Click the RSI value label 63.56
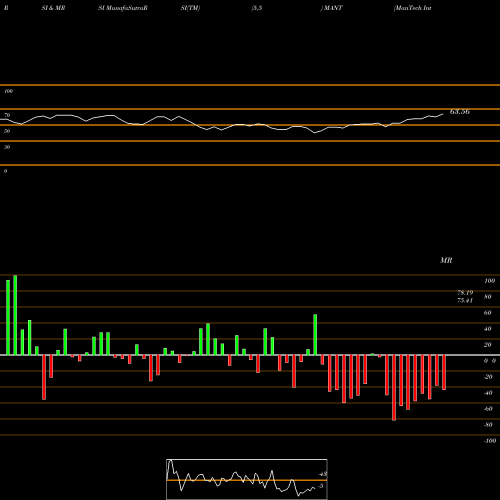The width and height of the screenshot is (500, 500). tap(460, 112)
